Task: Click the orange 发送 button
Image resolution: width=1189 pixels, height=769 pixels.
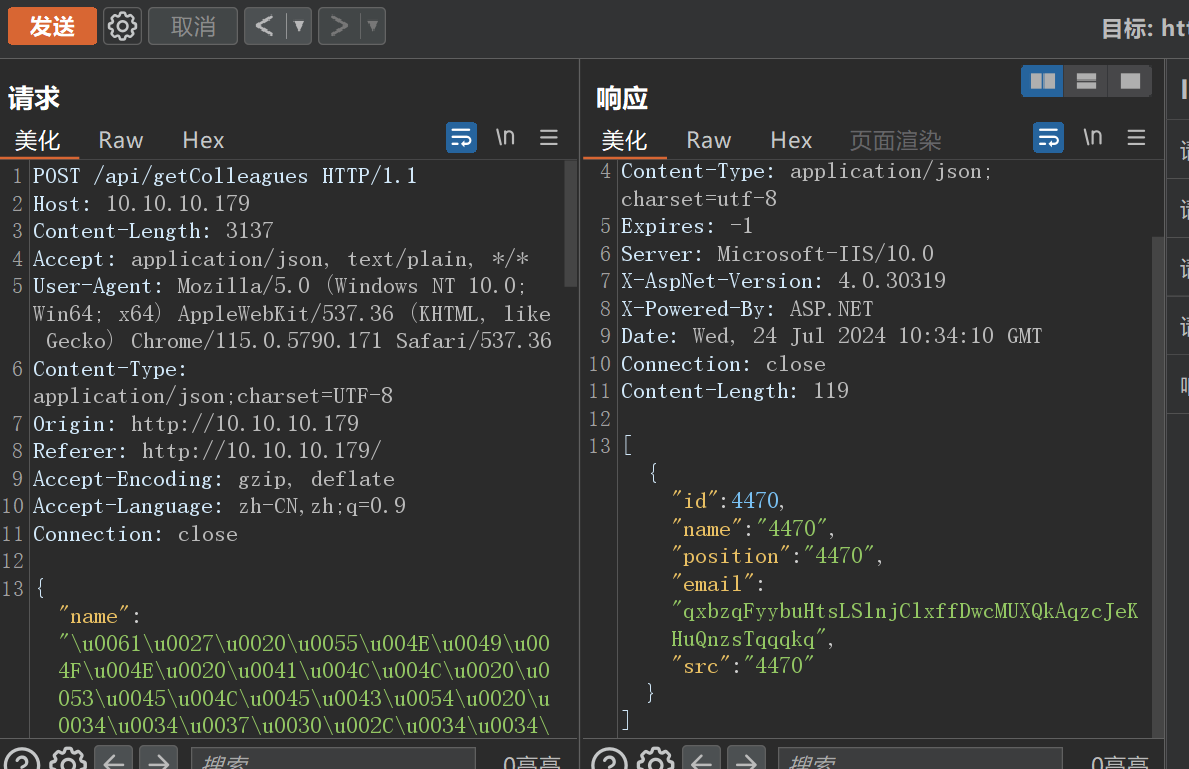Action: pos(52,26)
